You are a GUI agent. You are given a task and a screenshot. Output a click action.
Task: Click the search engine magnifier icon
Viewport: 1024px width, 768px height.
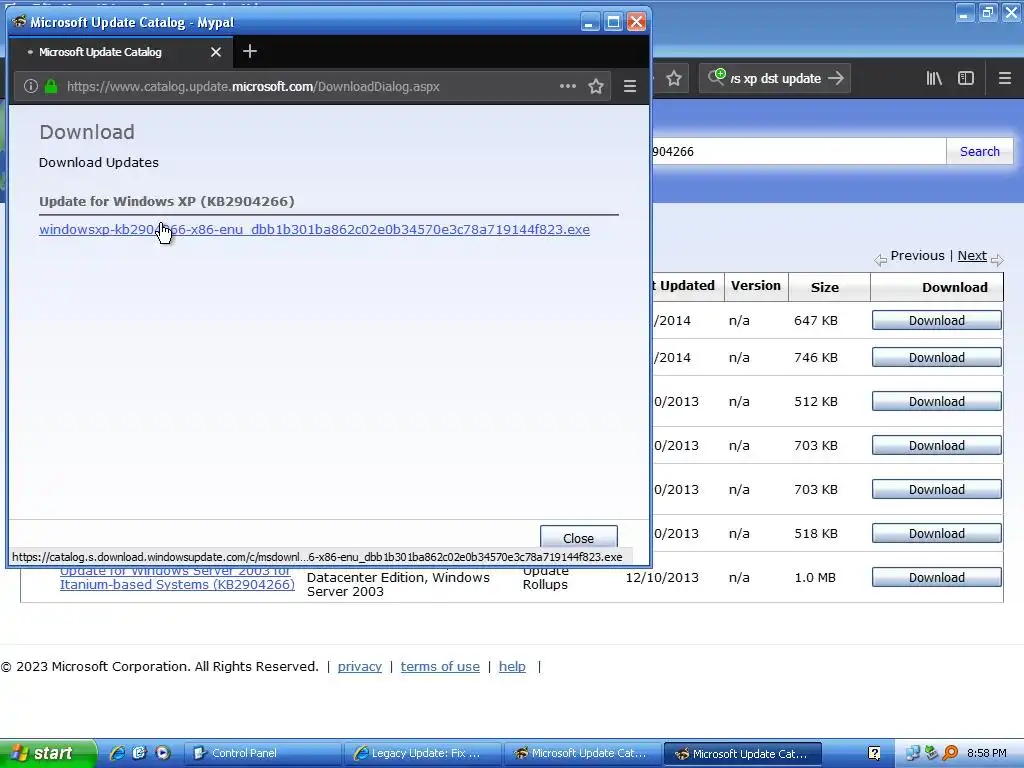[716, 77]
